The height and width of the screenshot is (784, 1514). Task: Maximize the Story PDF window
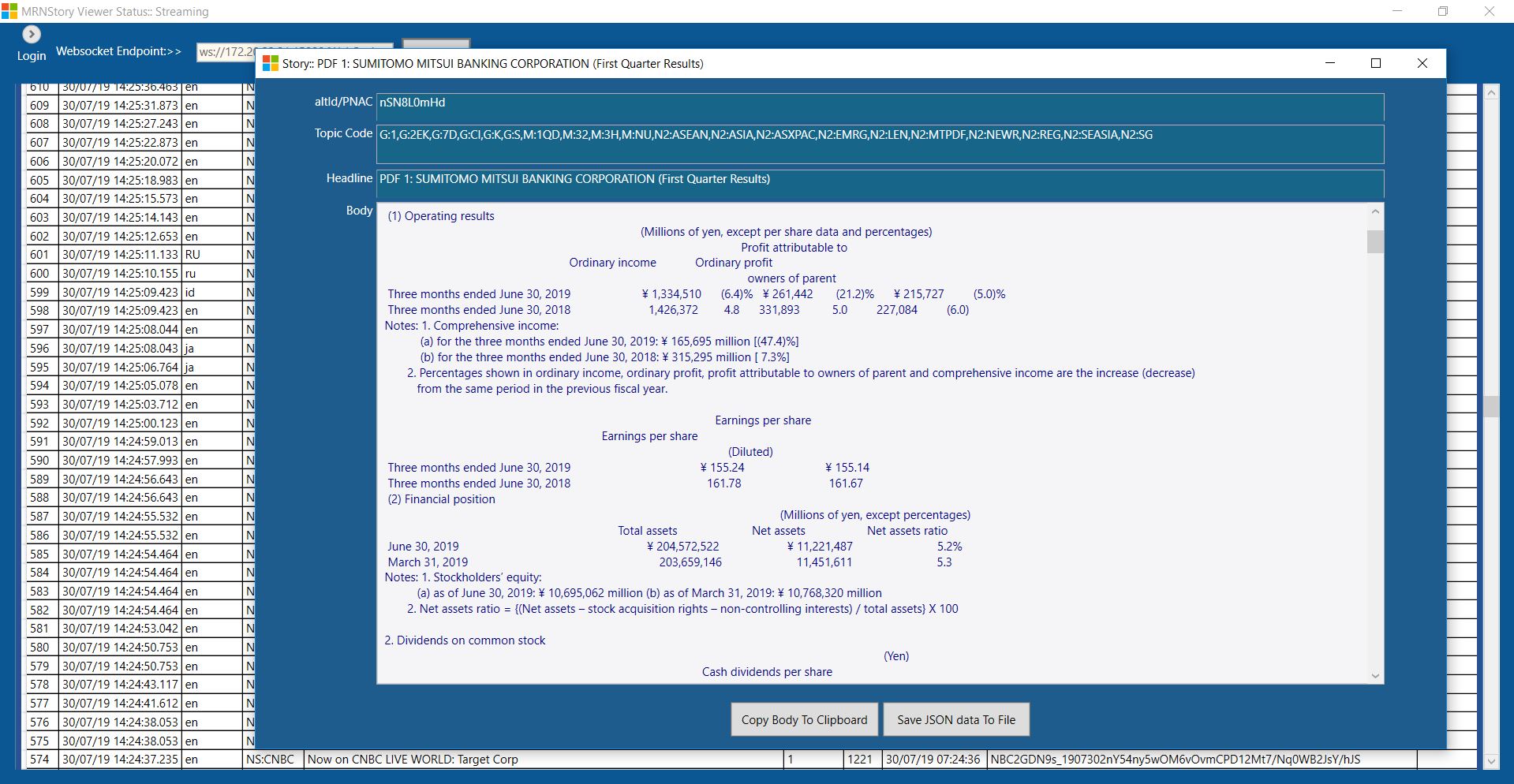click(1376, 63)
